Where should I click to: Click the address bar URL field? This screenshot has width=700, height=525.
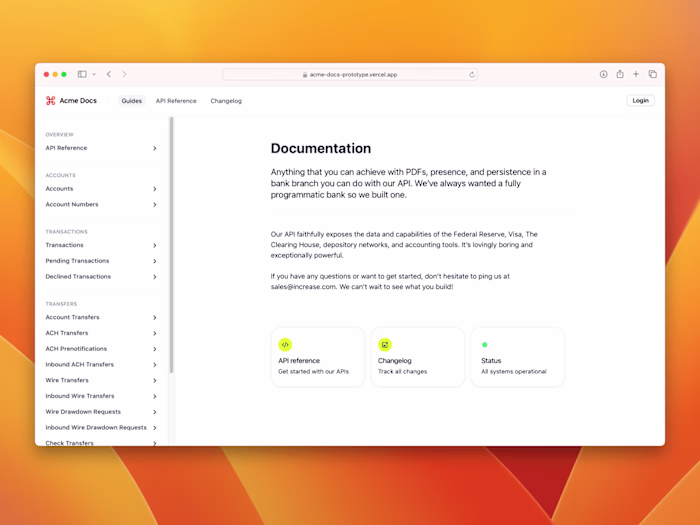(350, 75)
